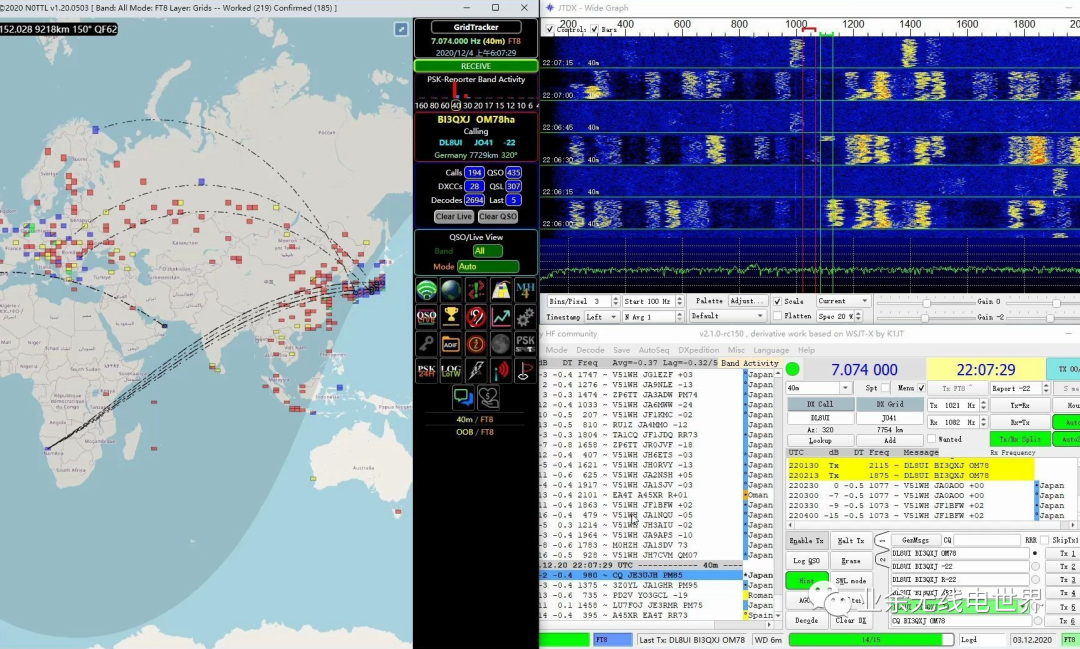Toggle the PSK Spots icon
Image resolution: width=1080 pixels, height=649 pixels.
pos(525,344)
